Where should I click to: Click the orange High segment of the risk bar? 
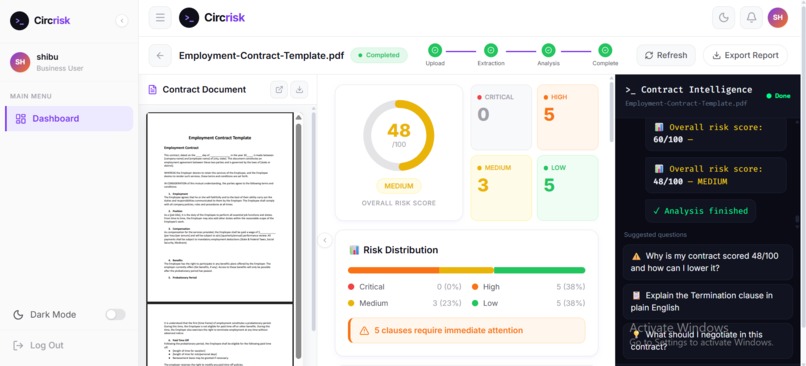(x=393, y=270)
